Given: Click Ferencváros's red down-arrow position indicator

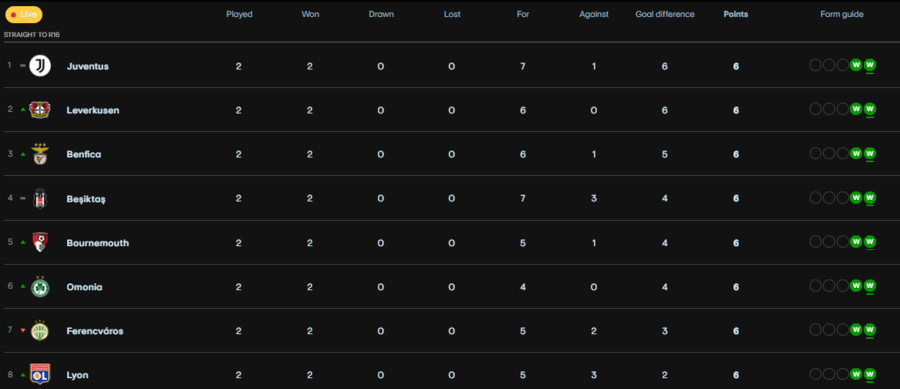Looking at the screenshot, I should [x=23, y=330].
